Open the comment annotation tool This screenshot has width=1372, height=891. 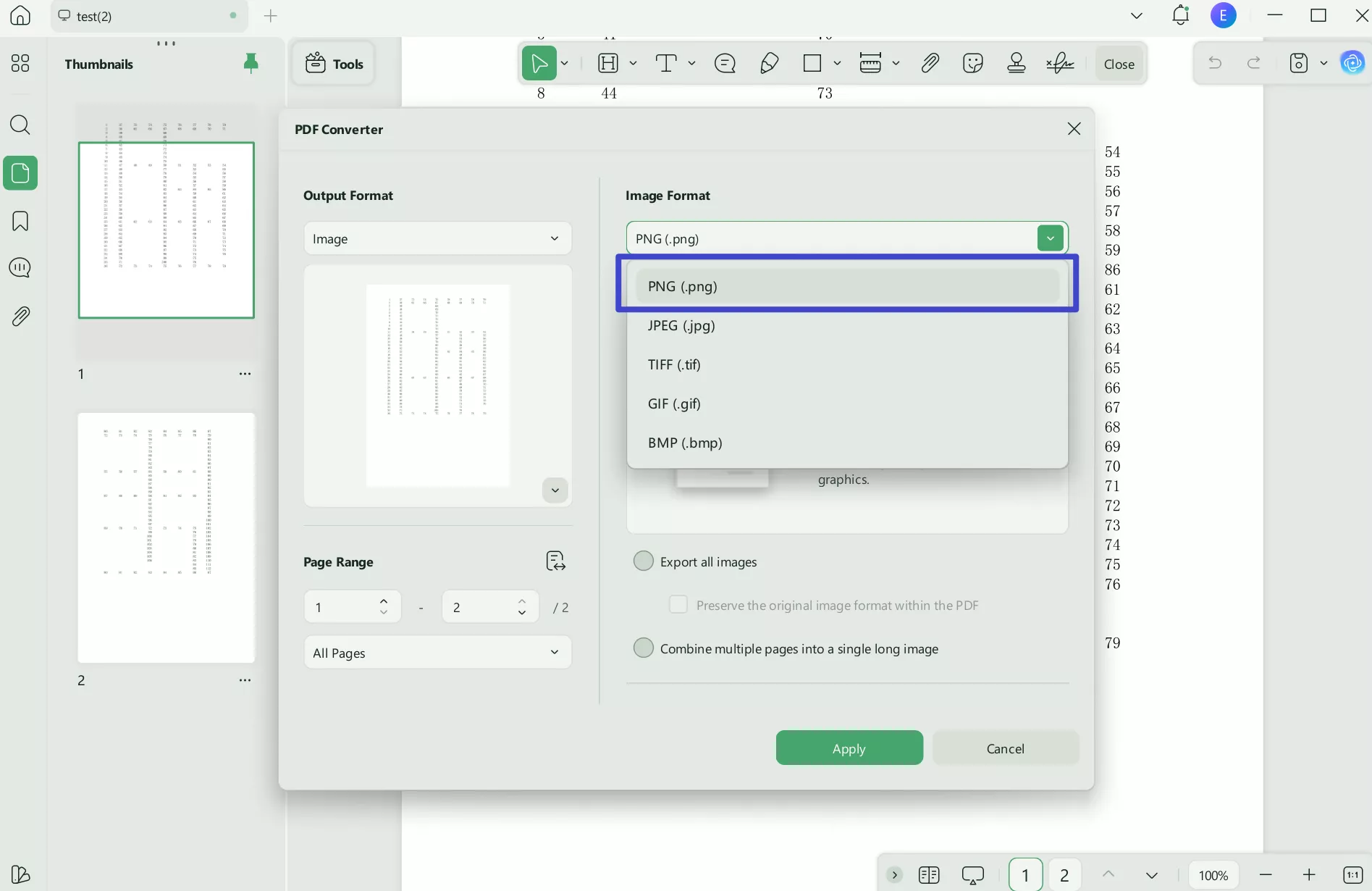click(x=725, y=63)
